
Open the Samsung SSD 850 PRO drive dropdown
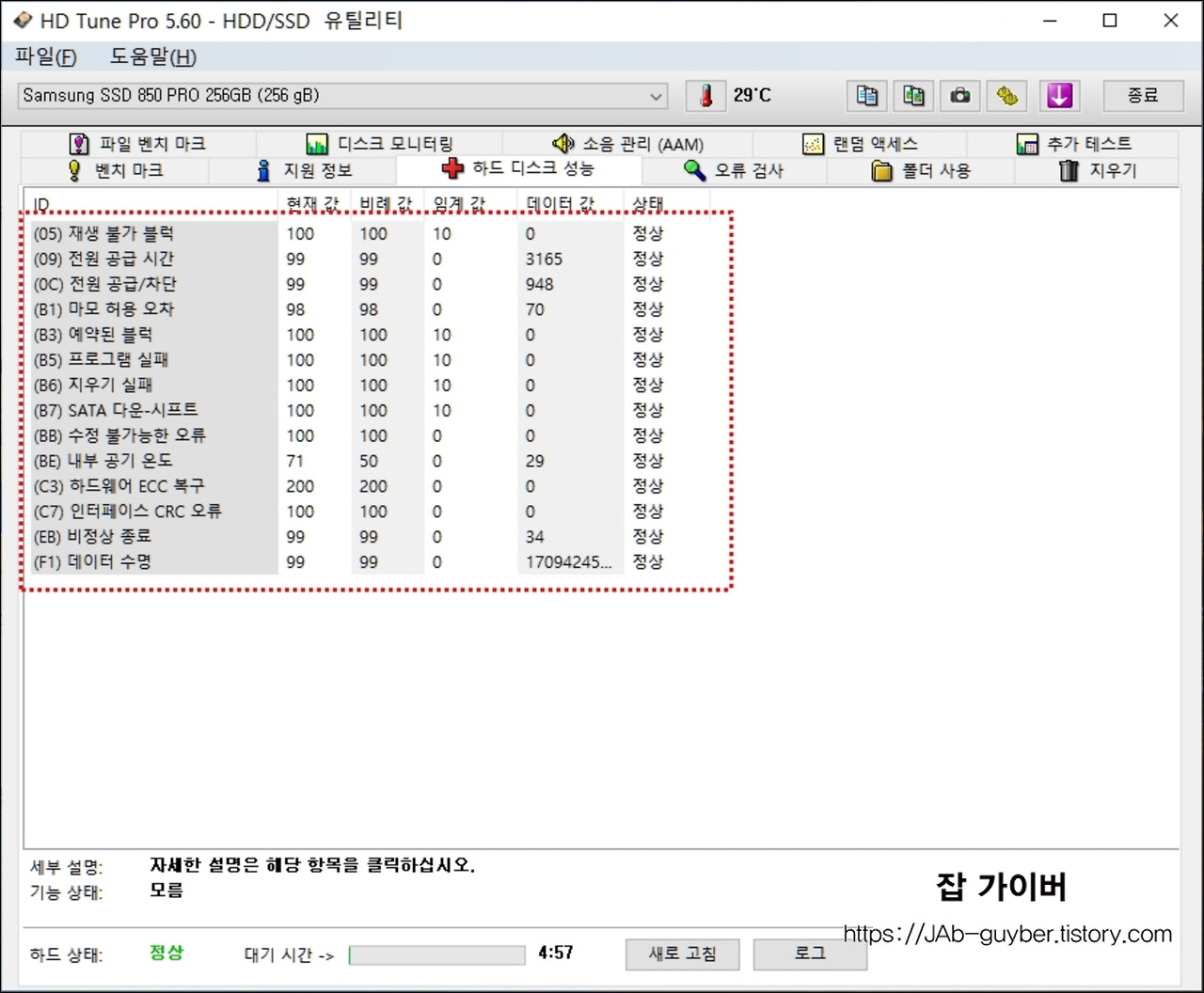tap(657, 95)
